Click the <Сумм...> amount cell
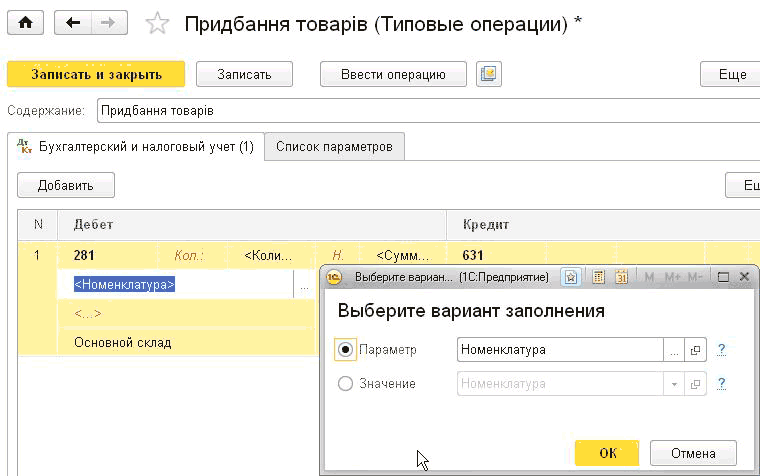Viewport: 760px width, 476px height. 403,255
